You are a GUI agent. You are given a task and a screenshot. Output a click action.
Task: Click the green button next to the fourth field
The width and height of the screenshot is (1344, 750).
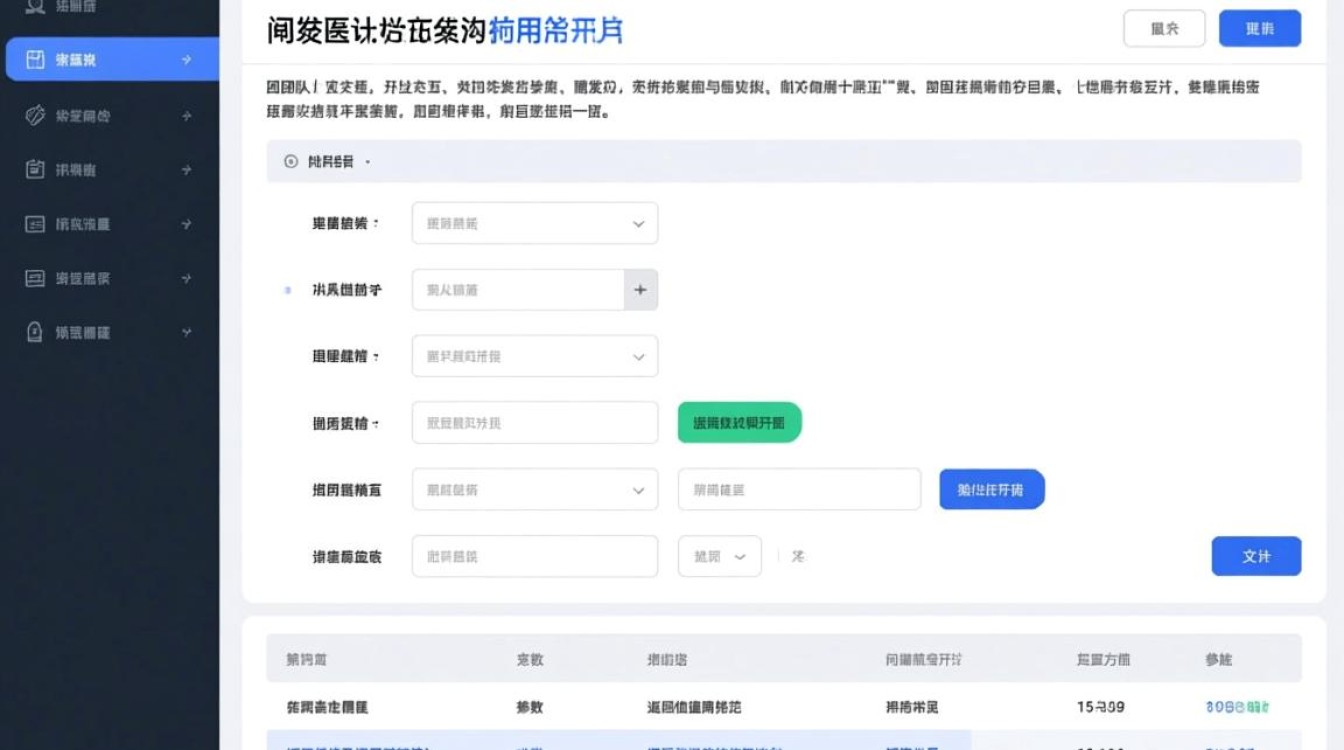[739, 422]
